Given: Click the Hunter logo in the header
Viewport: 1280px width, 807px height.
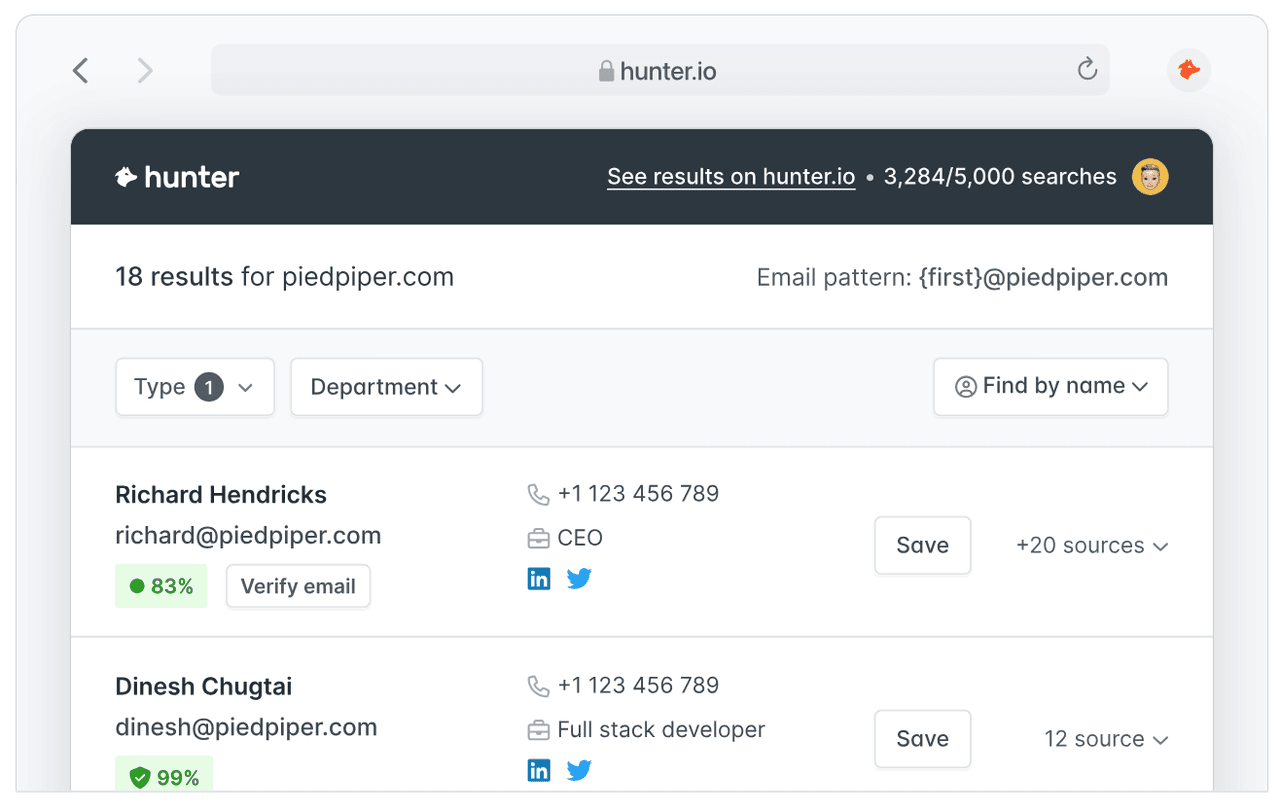Looking at the screenshot, I should click(x=176, y=176).
